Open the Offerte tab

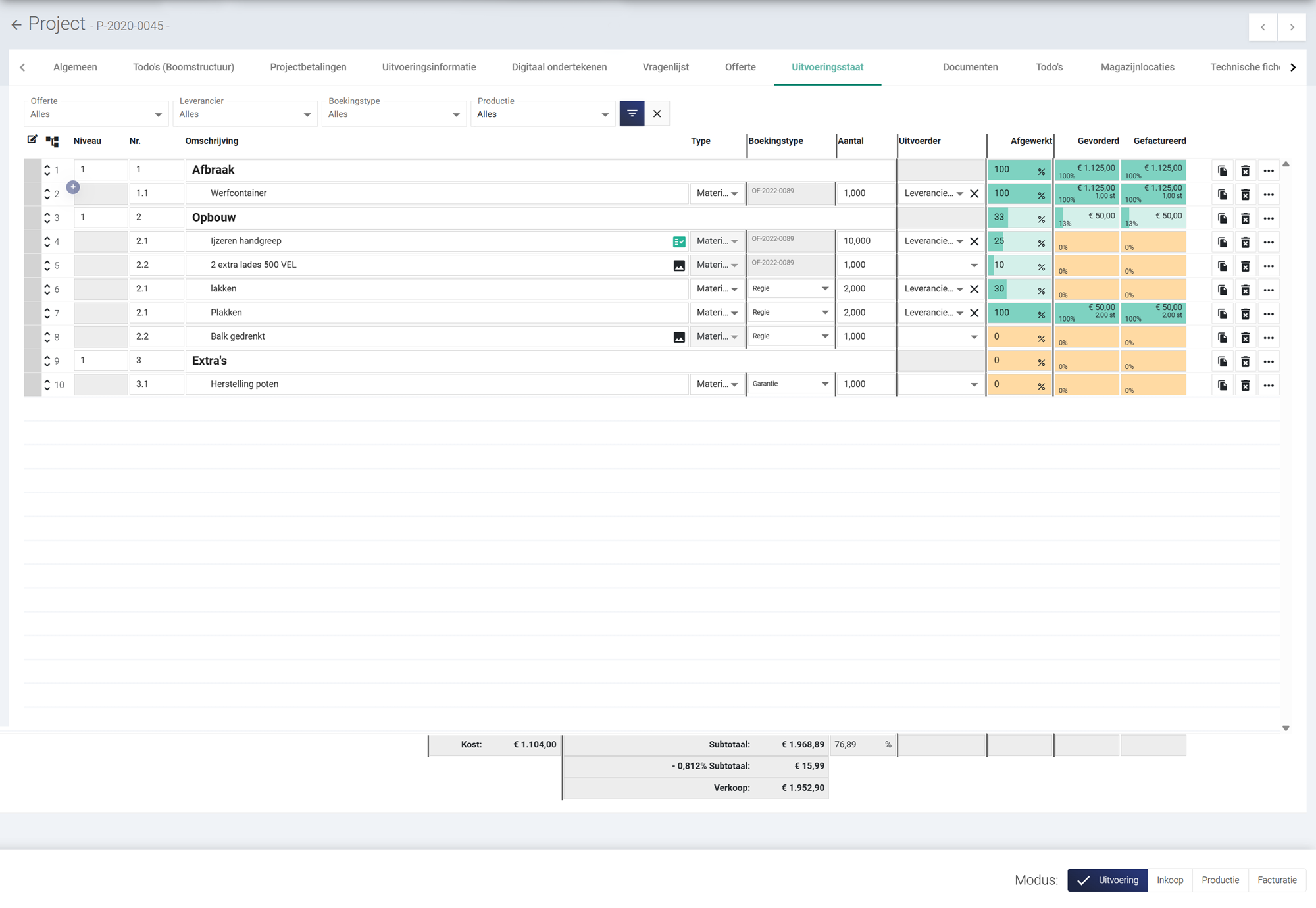tap(740, 67)
